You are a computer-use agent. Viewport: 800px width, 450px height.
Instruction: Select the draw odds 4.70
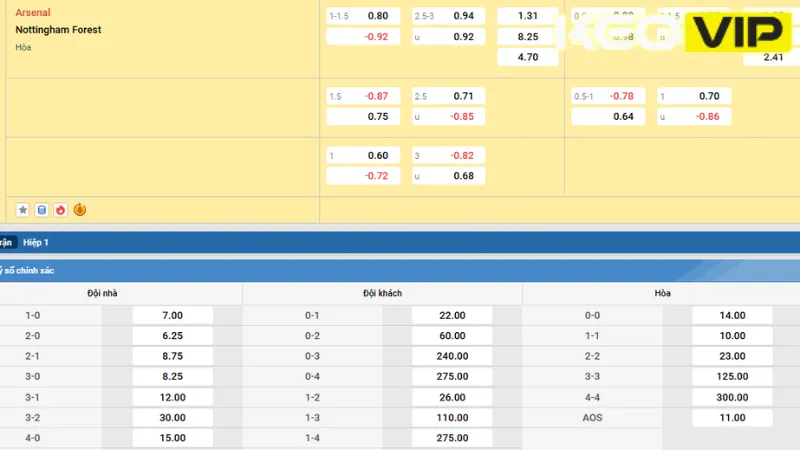527,57
